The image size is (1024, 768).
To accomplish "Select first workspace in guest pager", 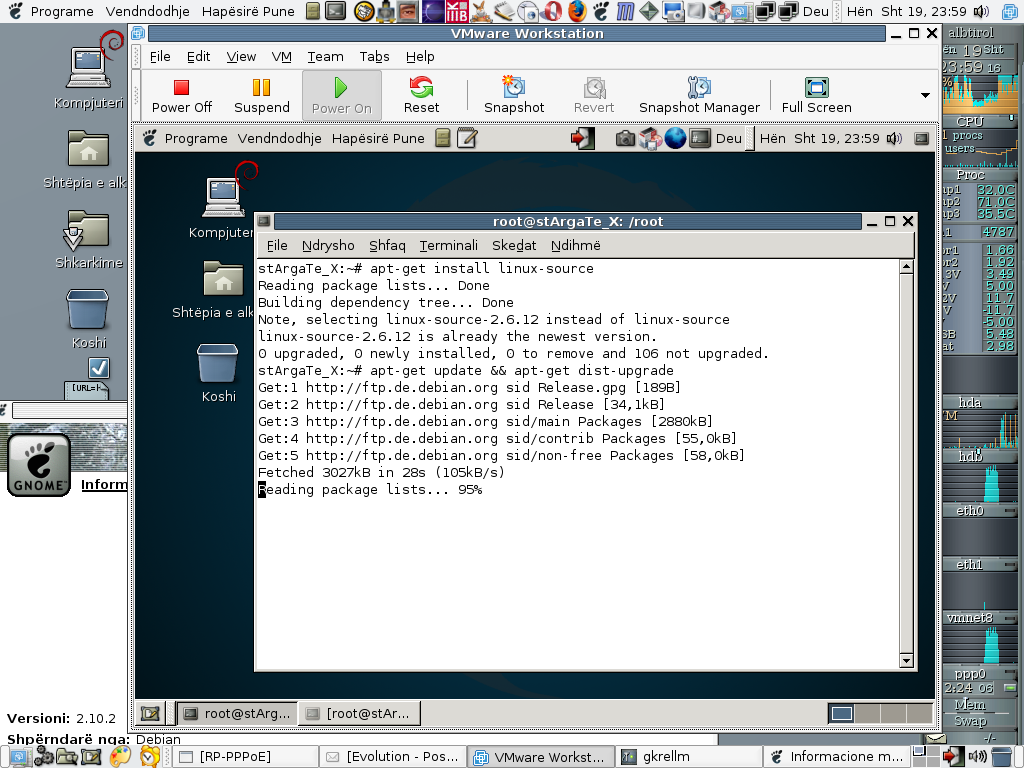I will [x=840, y=713].
